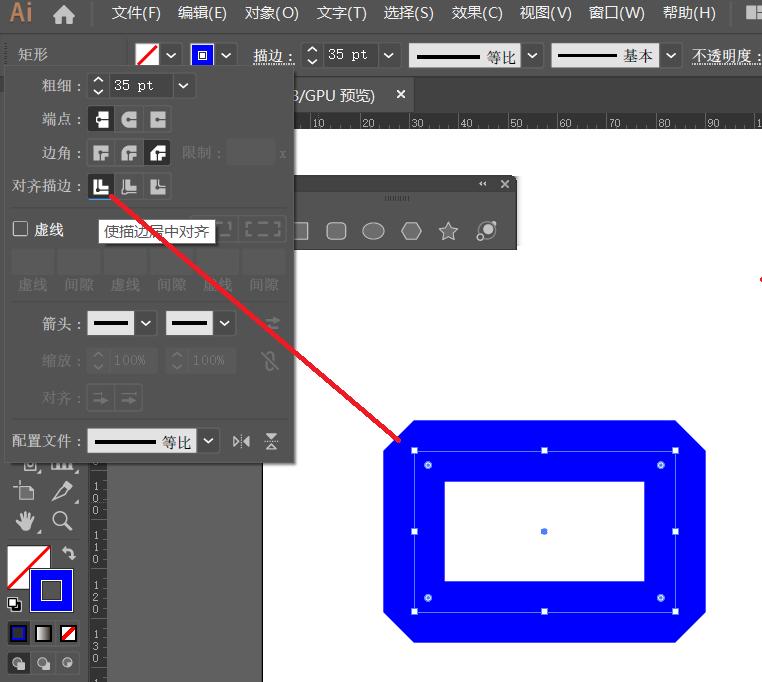Close the floating shape tools panel
This screenshot has height=682, width=762.
(505, 184)
